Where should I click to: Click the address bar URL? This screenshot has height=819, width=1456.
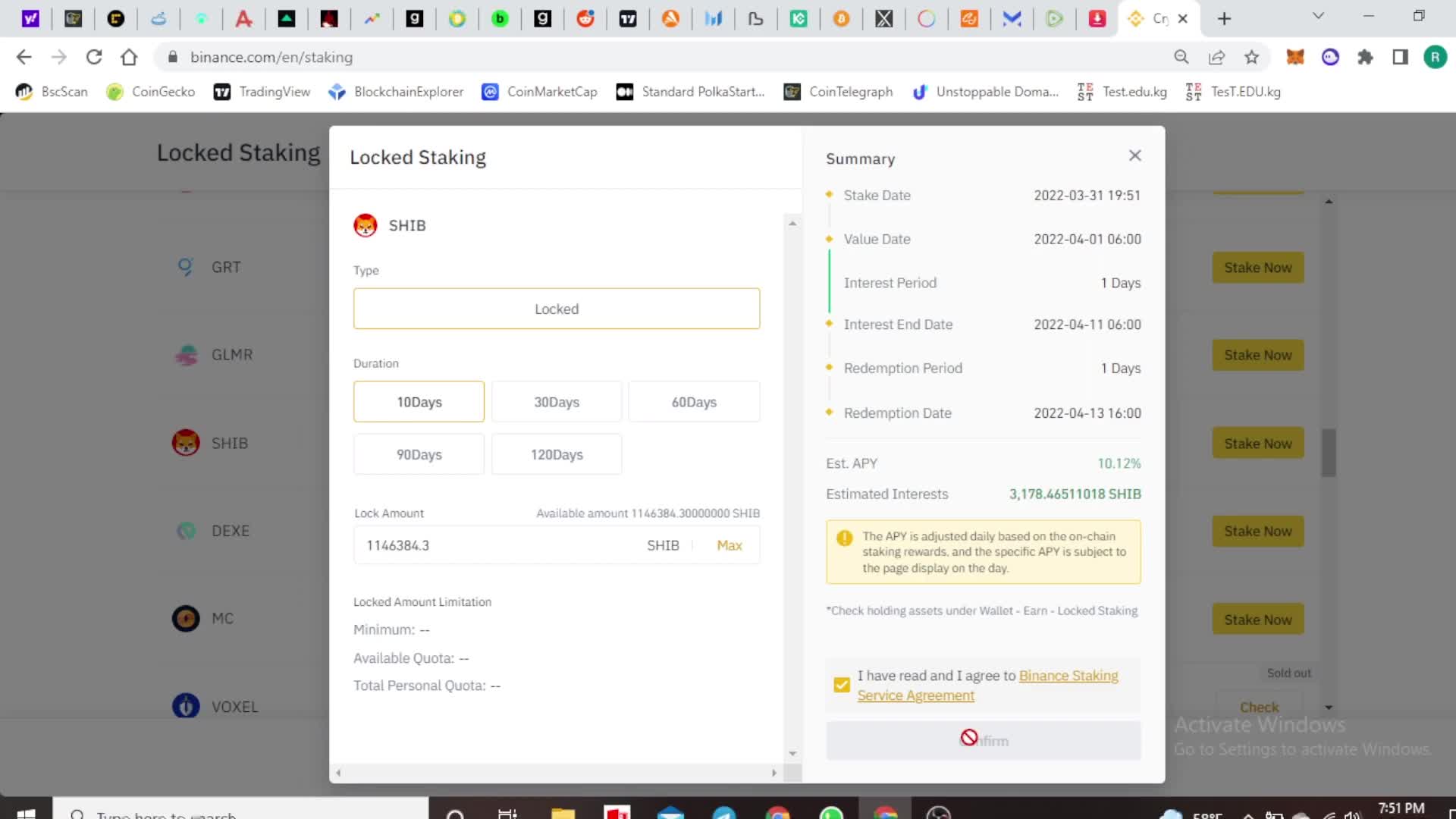[x=271, y=57]
